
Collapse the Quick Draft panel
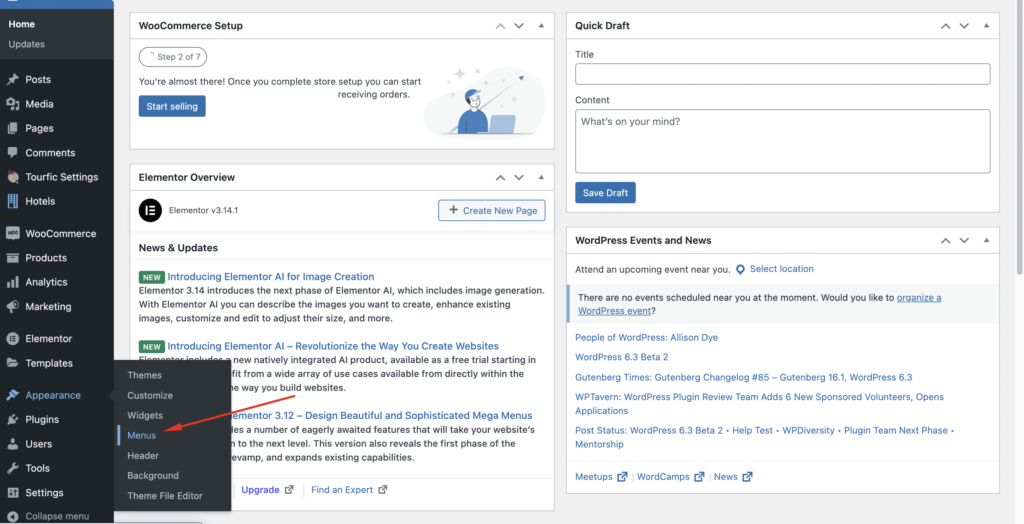pos(986,26)
